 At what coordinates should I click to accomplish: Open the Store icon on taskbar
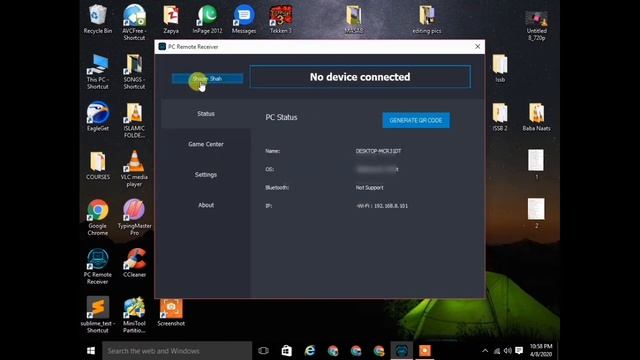(x=287, y=351)
